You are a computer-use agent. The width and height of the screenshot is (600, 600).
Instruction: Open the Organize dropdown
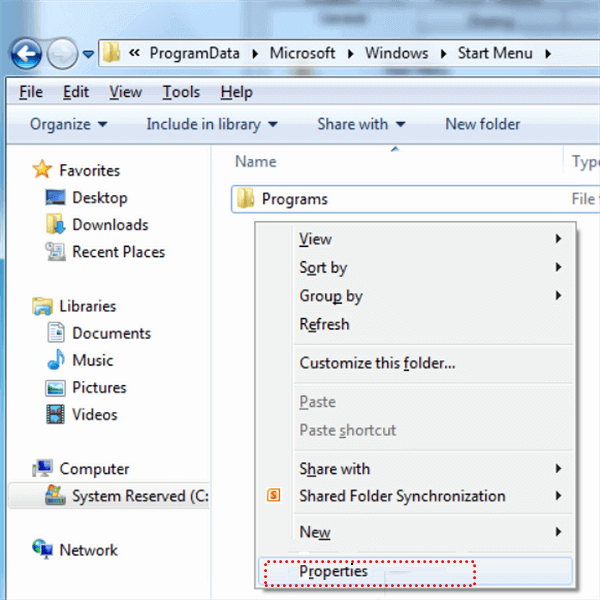coord(69,124)
